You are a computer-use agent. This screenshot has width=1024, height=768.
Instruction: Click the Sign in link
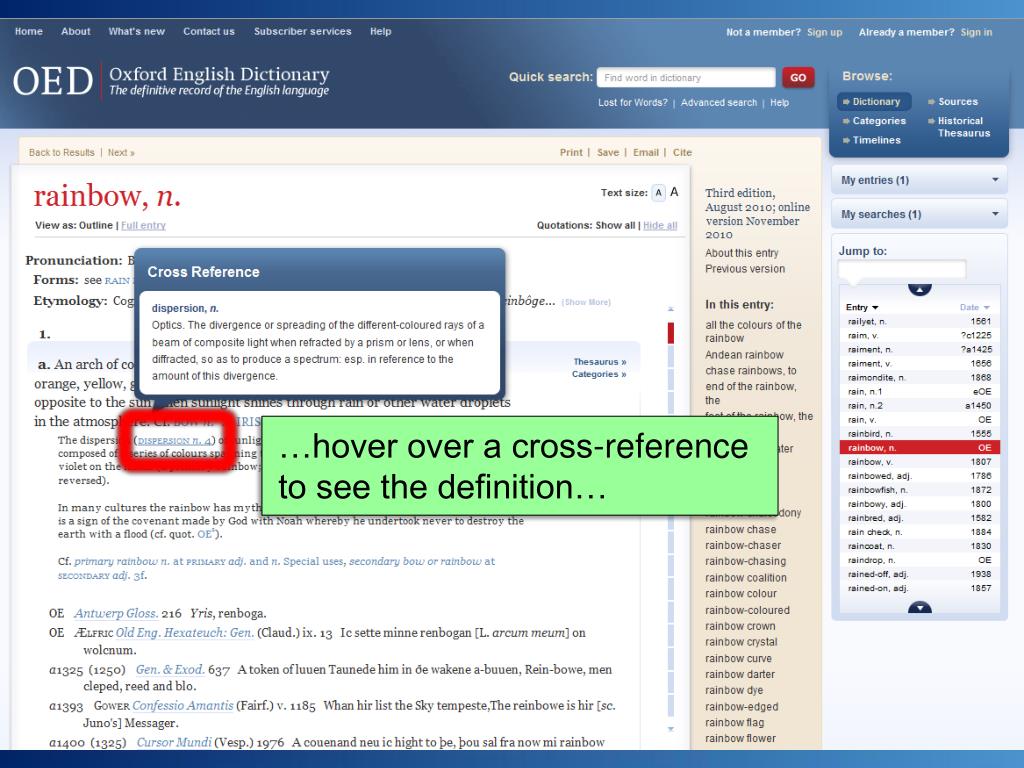coord(976,32)
